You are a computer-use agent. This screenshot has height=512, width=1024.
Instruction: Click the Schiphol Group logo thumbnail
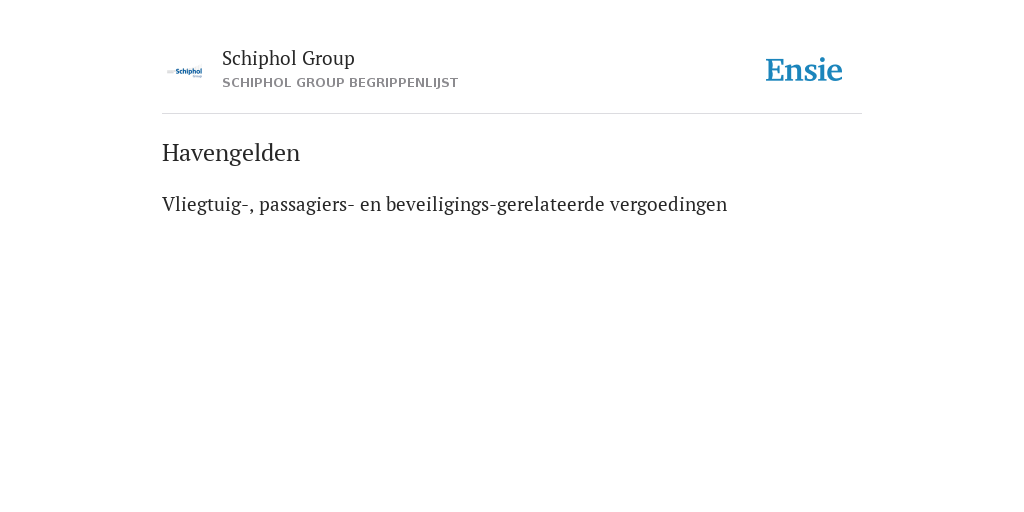(184, 72)
